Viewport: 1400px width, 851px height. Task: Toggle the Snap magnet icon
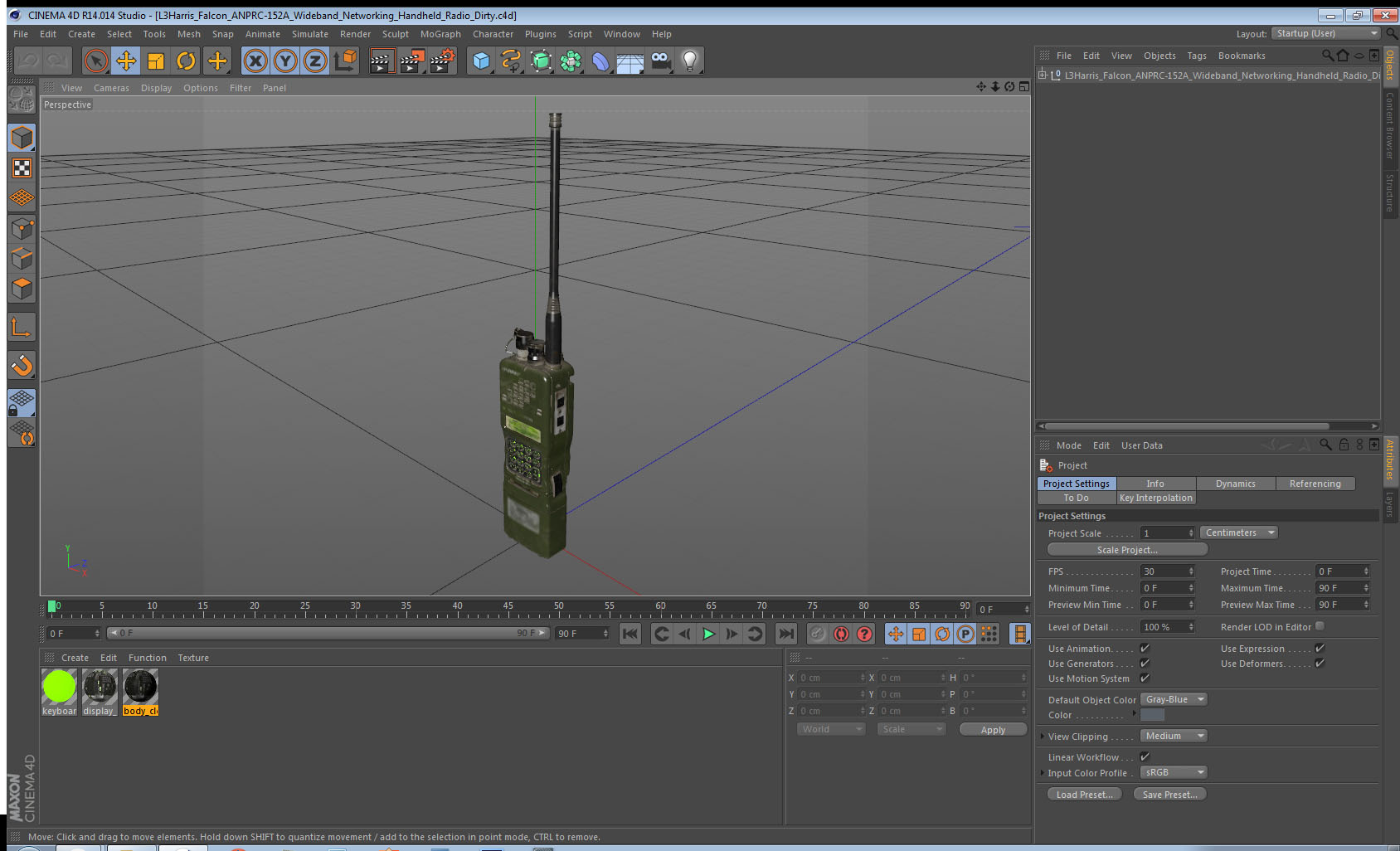tap(22, 365)
